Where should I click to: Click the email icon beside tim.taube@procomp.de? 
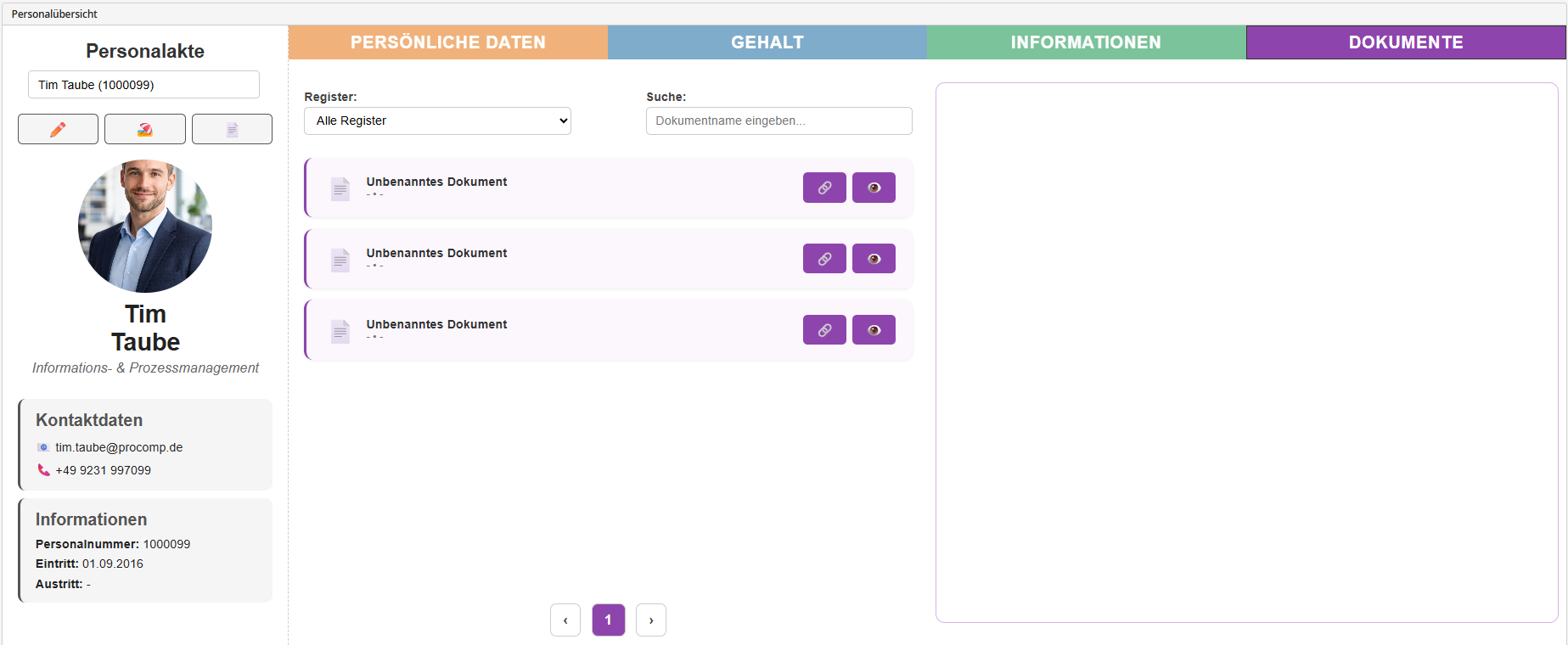(43, 447)
